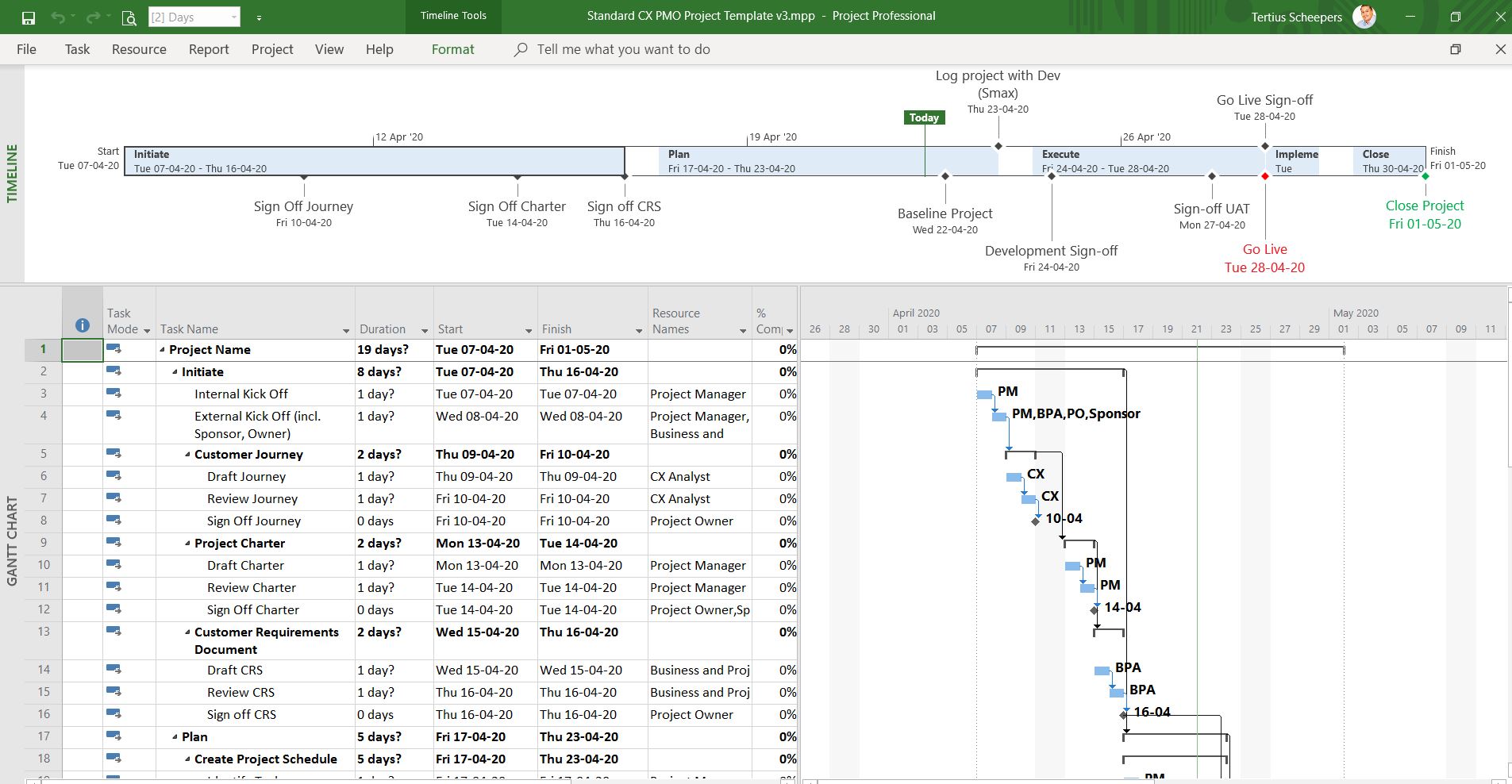Collapse the Customer Journey summary task

coord(188,455)
